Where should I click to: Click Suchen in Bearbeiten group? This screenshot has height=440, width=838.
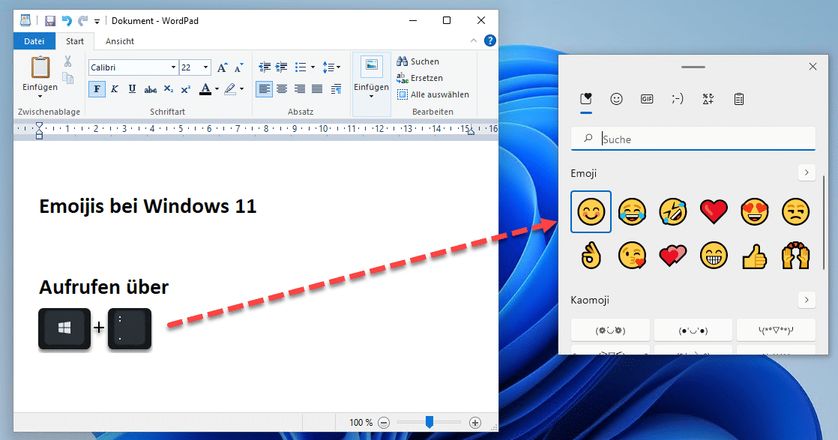(x=418, y=61)
